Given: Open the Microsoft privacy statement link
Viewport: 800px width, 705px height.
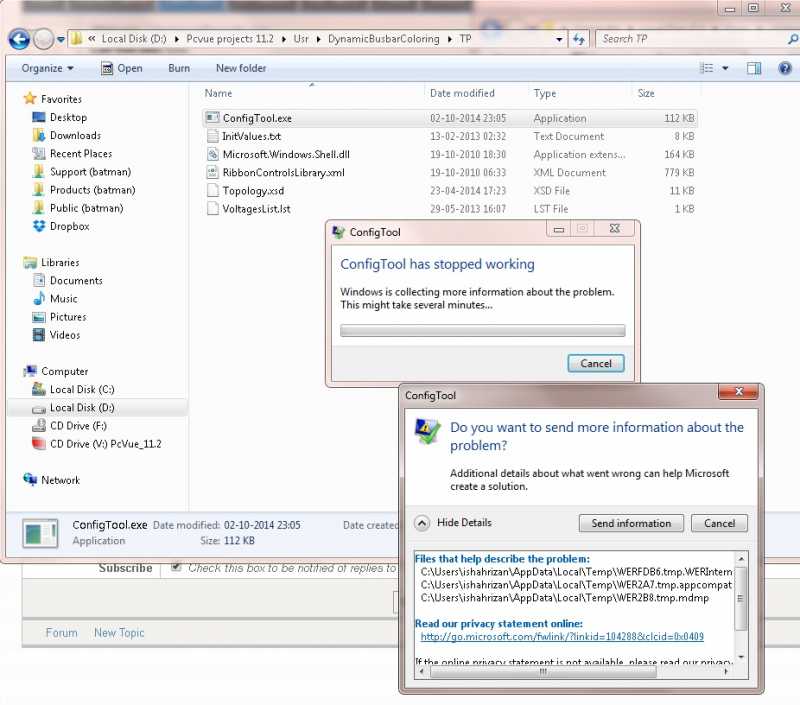Looking at the screenshot, I should click(x=562, y=636).
